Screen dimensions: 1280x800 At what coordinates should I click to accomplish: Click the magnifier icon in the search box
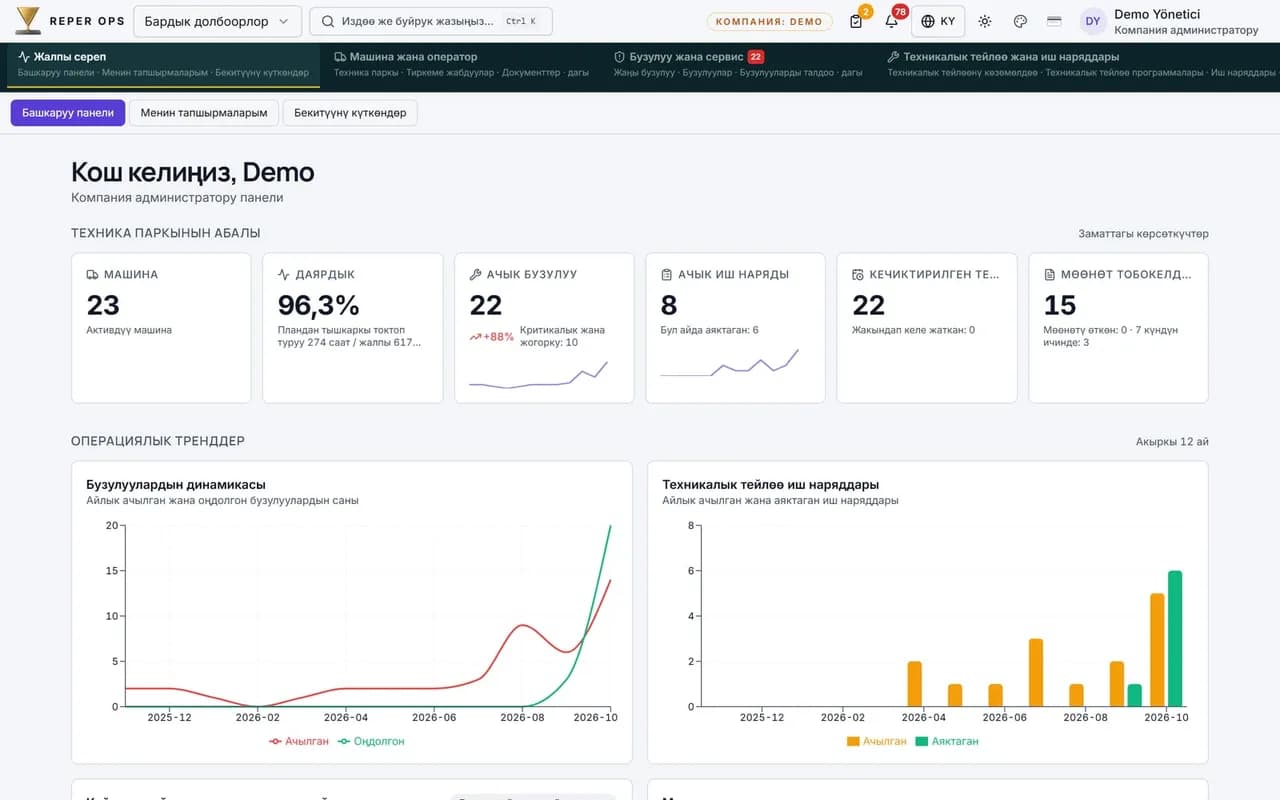328,21
